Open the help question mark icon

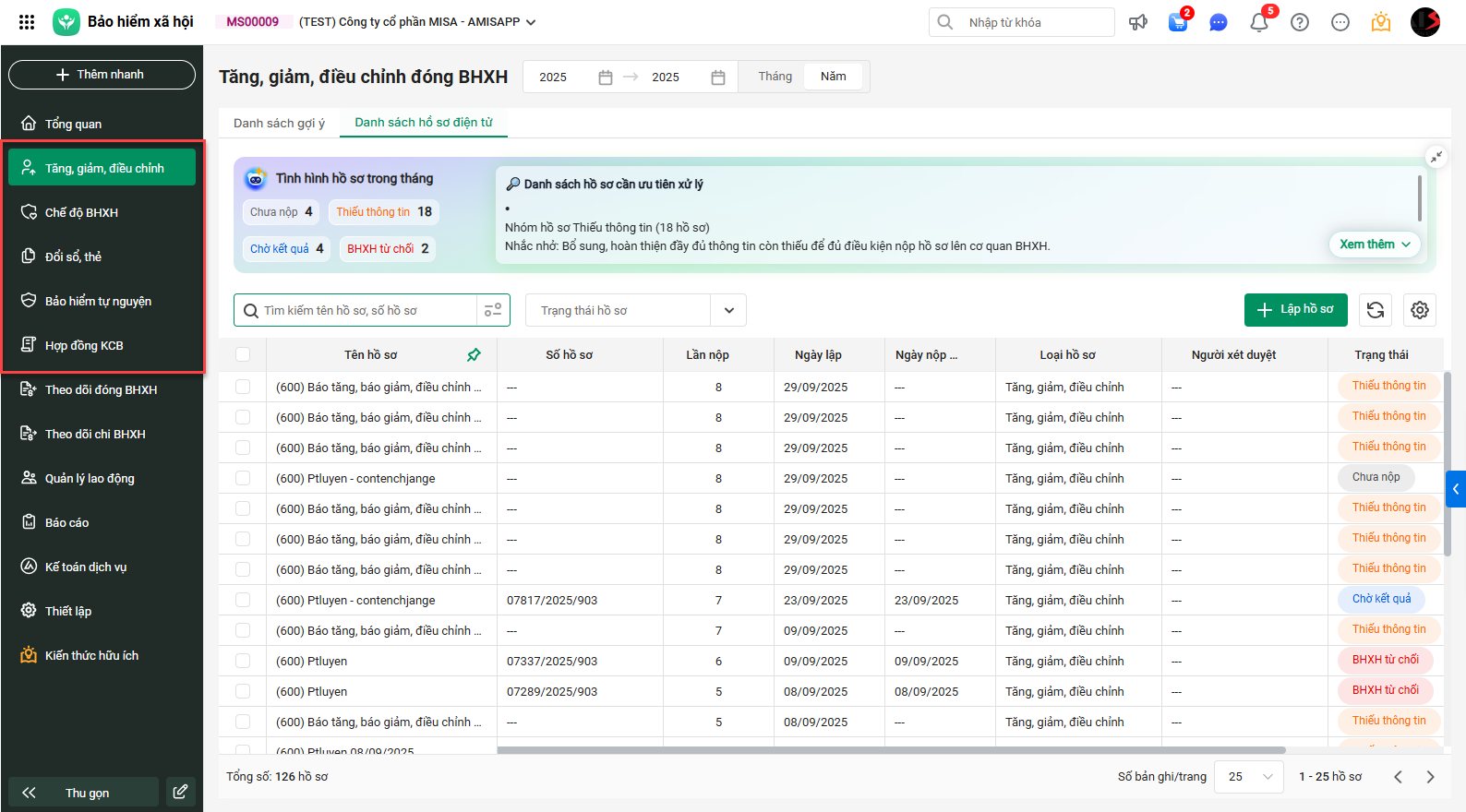[x=1300, y=22]
